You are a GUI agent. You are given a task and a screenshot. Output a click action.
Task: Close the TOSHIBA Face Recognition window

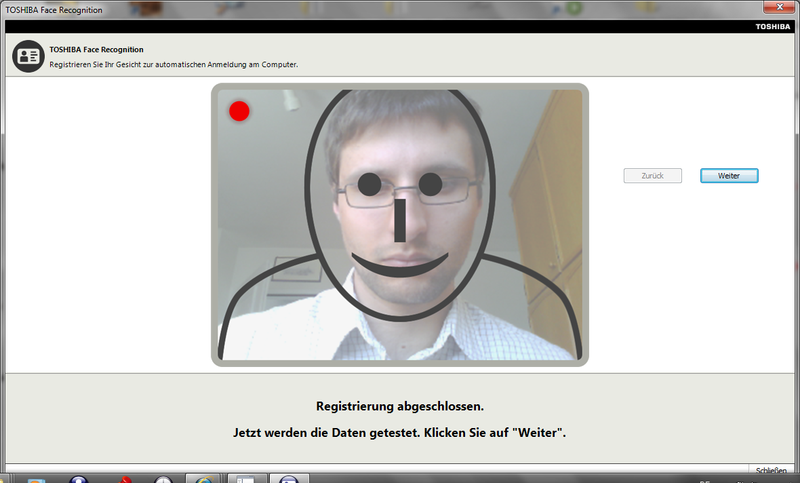pos(780,7)
